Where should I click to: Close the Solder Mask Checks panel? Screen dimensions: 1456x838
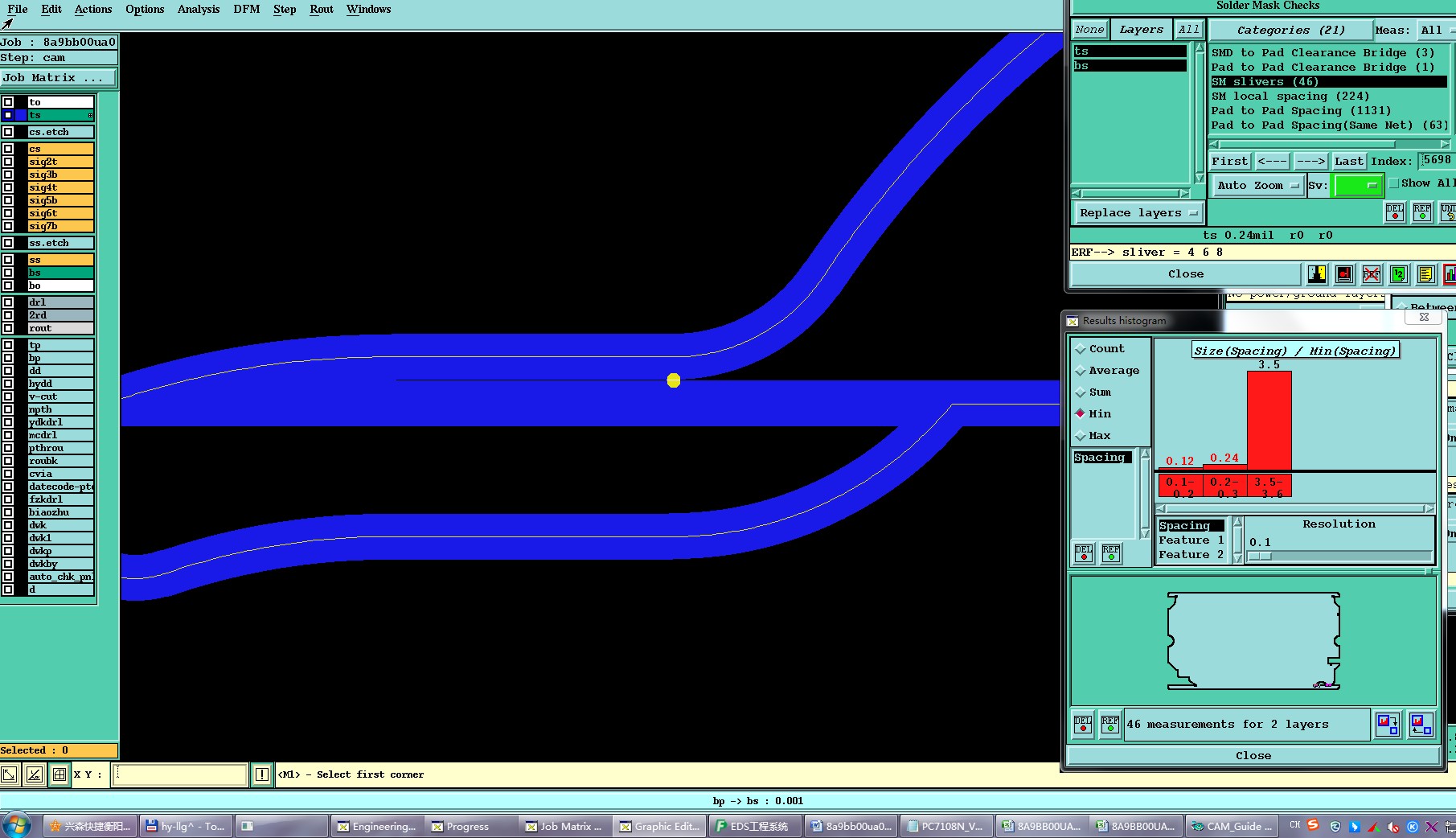coord(1185,274)
